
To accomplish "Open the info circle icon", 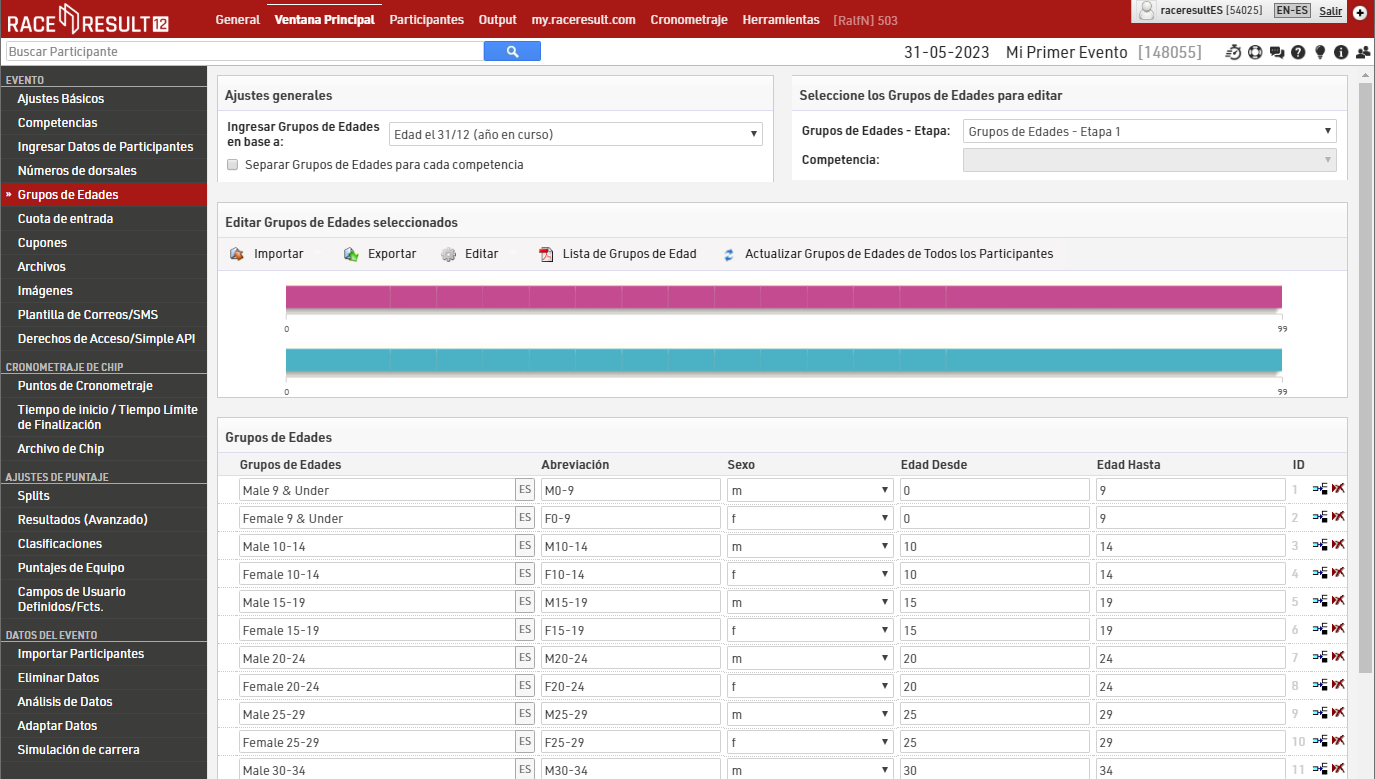I will coord(1341,52).
